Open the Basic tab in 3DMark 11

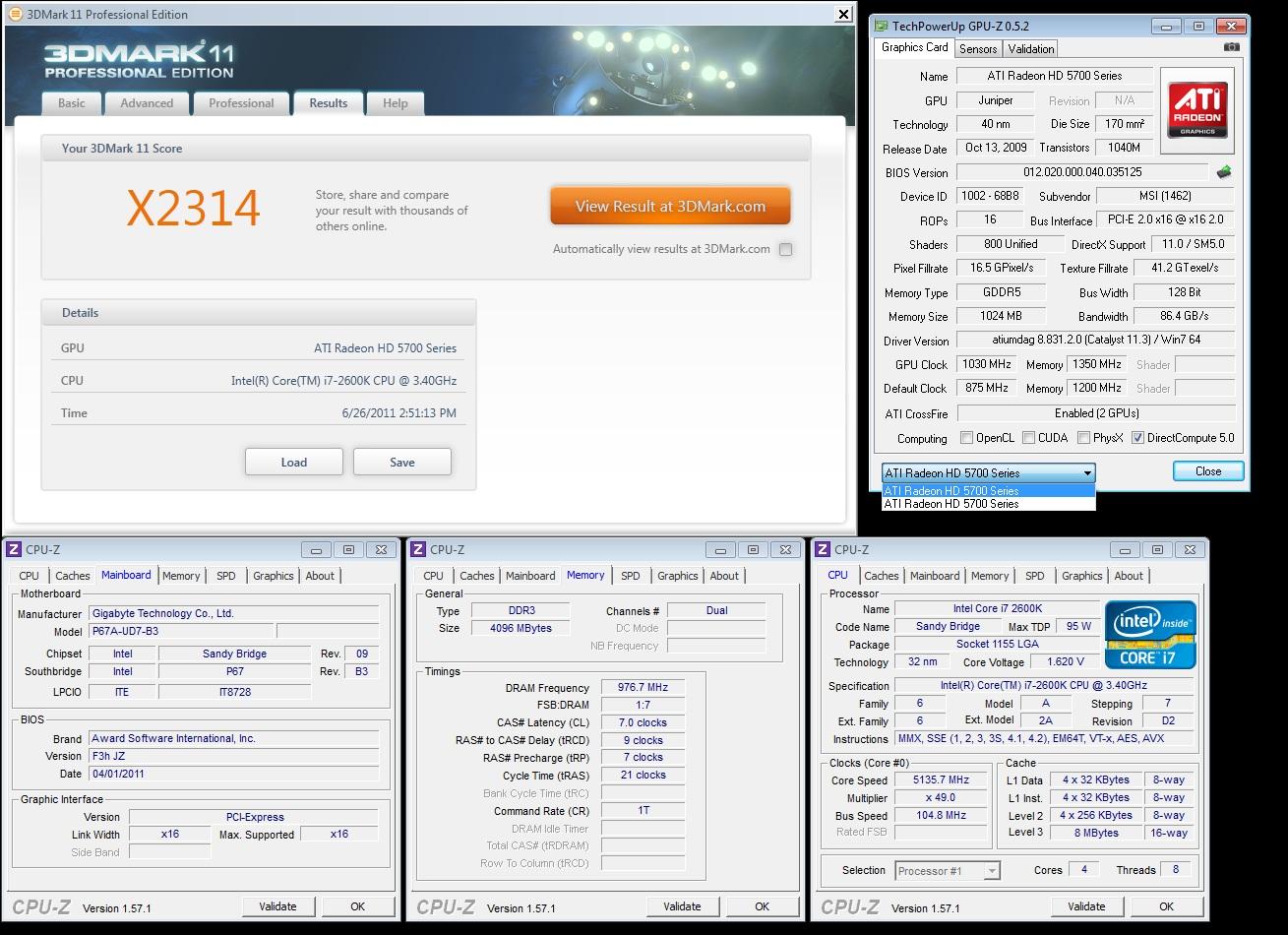[72, 103]
